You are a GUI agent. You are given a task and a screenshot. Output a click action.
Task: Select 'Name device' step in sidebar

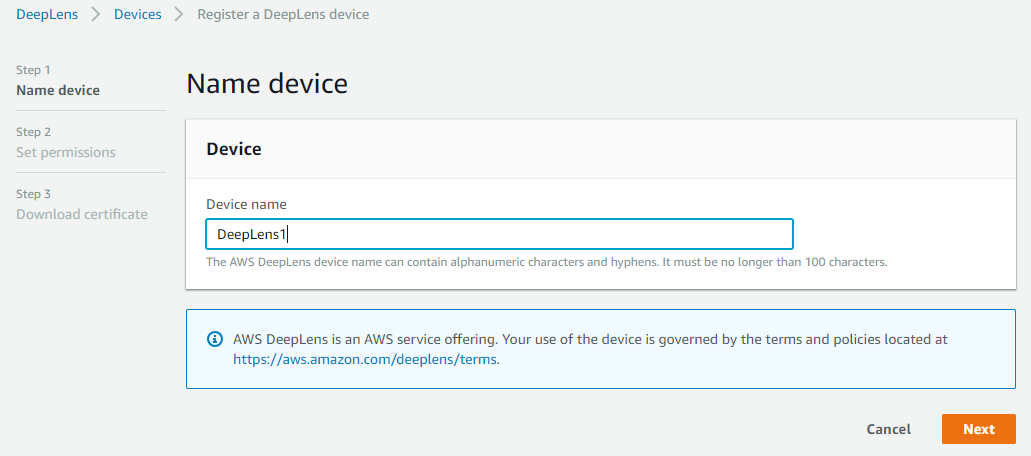(x=58, y=90)
